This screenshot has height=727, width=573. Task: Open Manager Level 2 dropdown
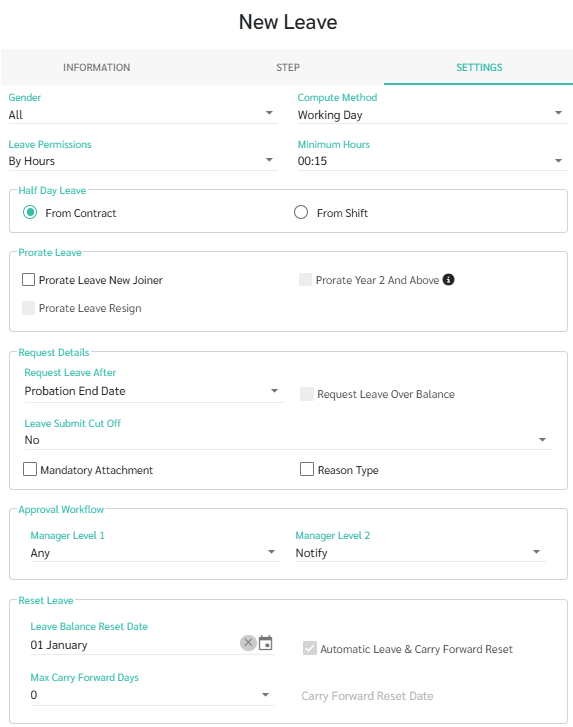click(420, 553)
